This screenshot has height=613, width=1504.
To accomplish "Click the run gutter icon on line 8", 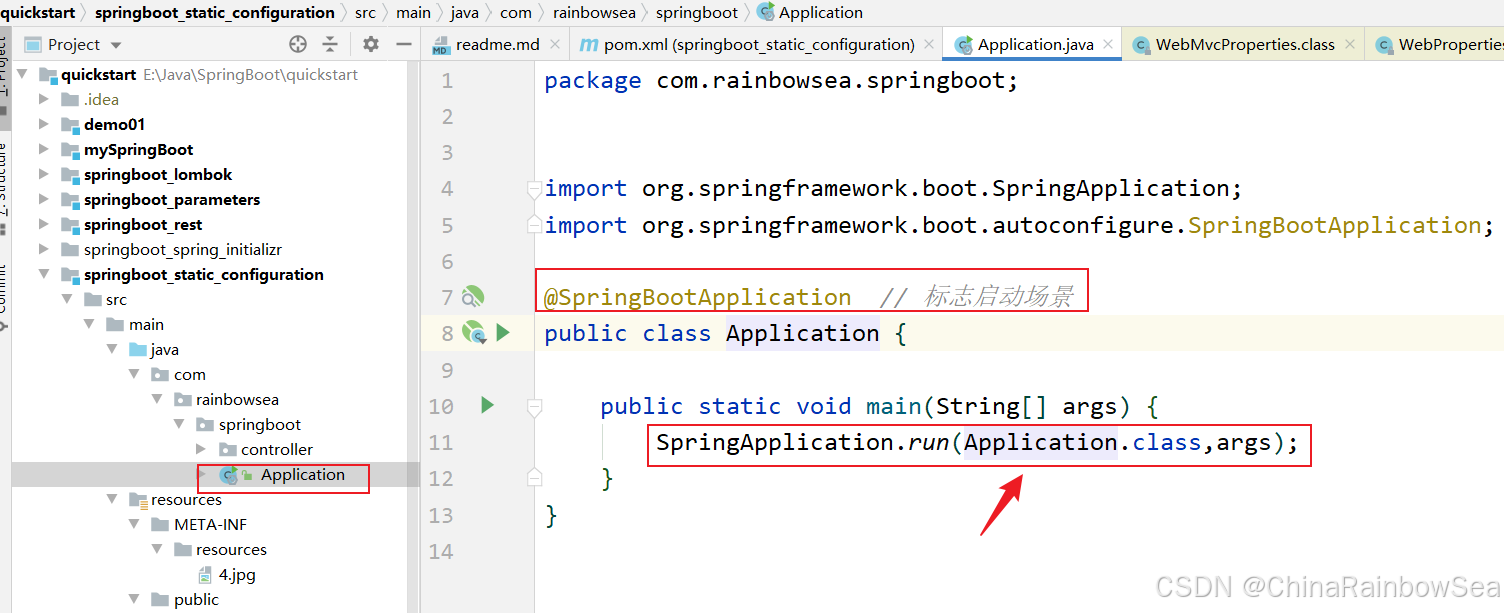I will [503, 332].
